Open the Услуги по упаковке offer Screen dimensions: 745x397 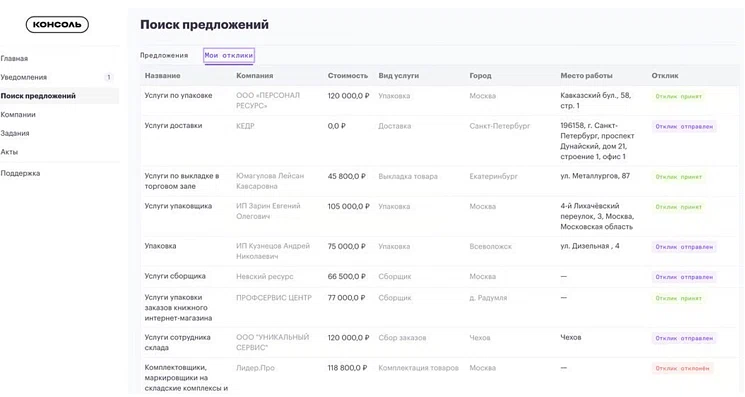click(x=178, y=95)
